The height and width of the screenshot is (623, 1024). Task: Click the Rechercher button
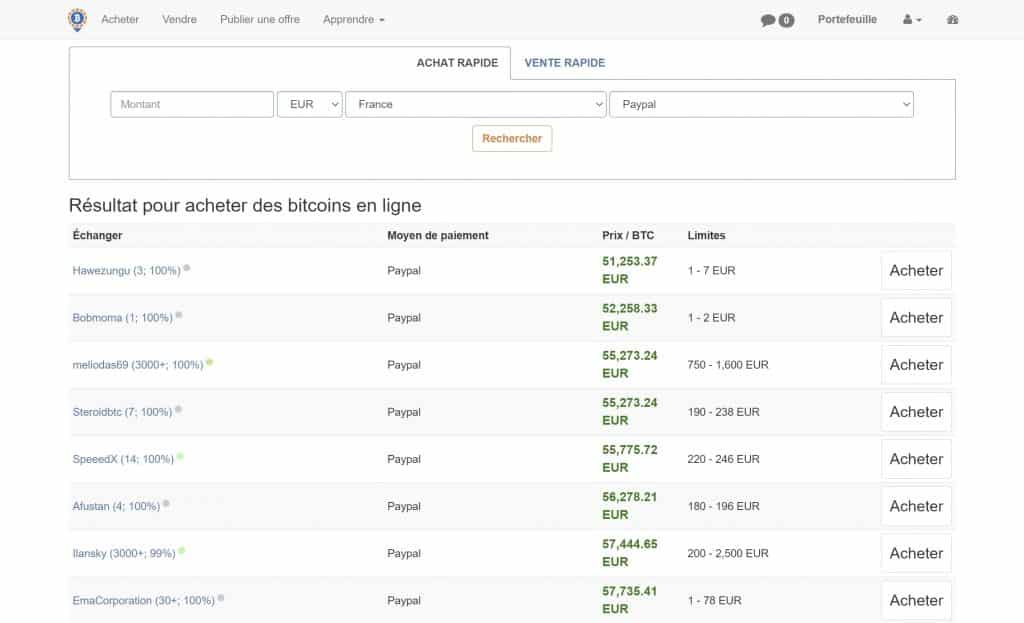coord(512,138)
